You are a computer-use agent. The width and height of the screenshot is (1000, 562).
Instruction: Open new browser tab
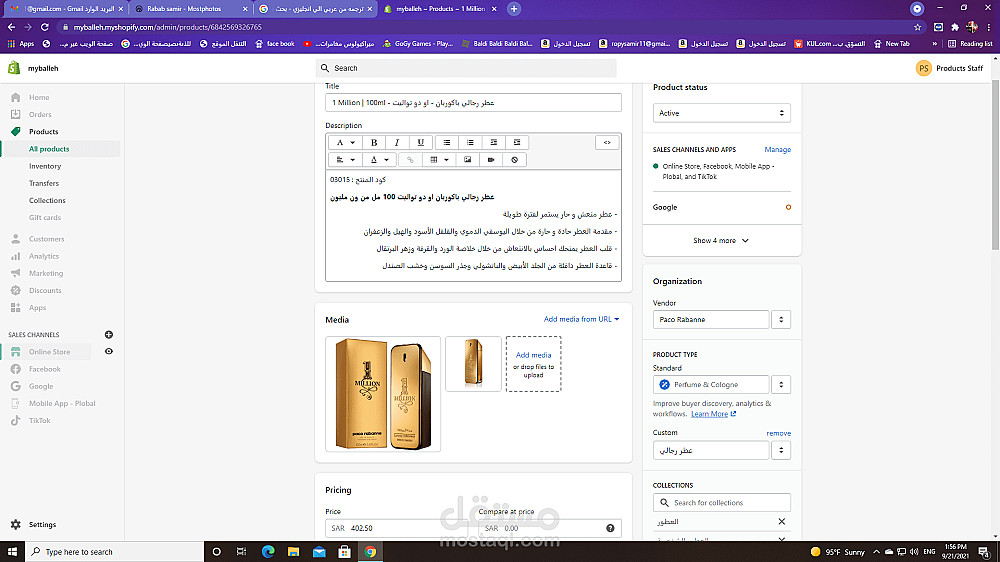pos(513,9)
